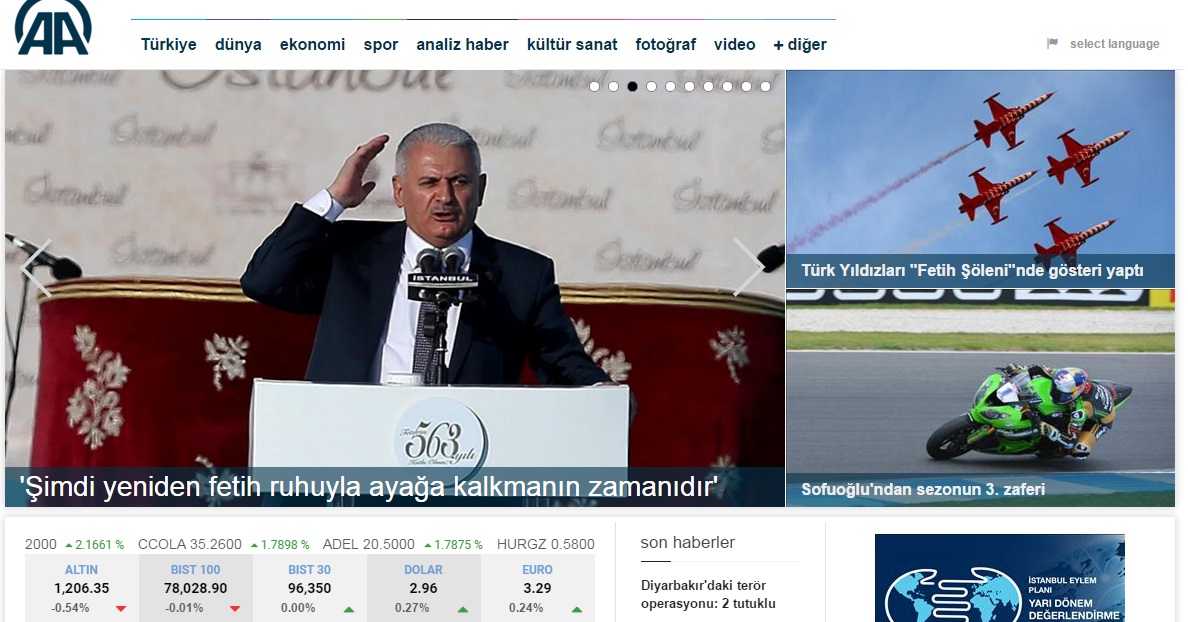
Task: Select the active third slide dot
Action: 633,86
